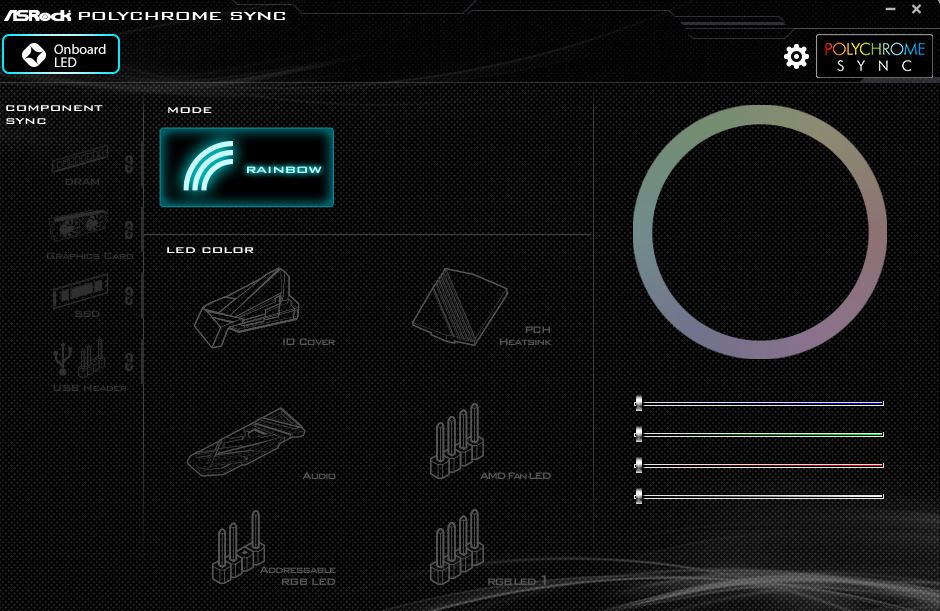Select the USB Header component icon

point(80,357)
